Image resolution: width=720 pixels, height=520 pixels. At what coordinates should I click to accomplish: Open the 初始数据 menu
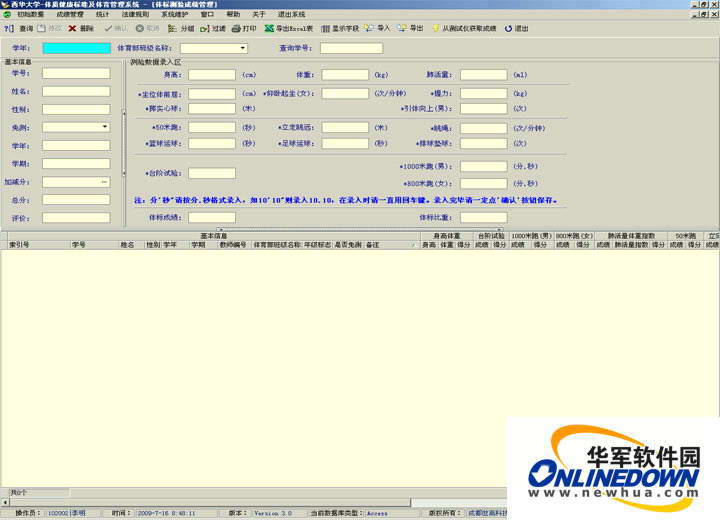click(x=31, y=14)
